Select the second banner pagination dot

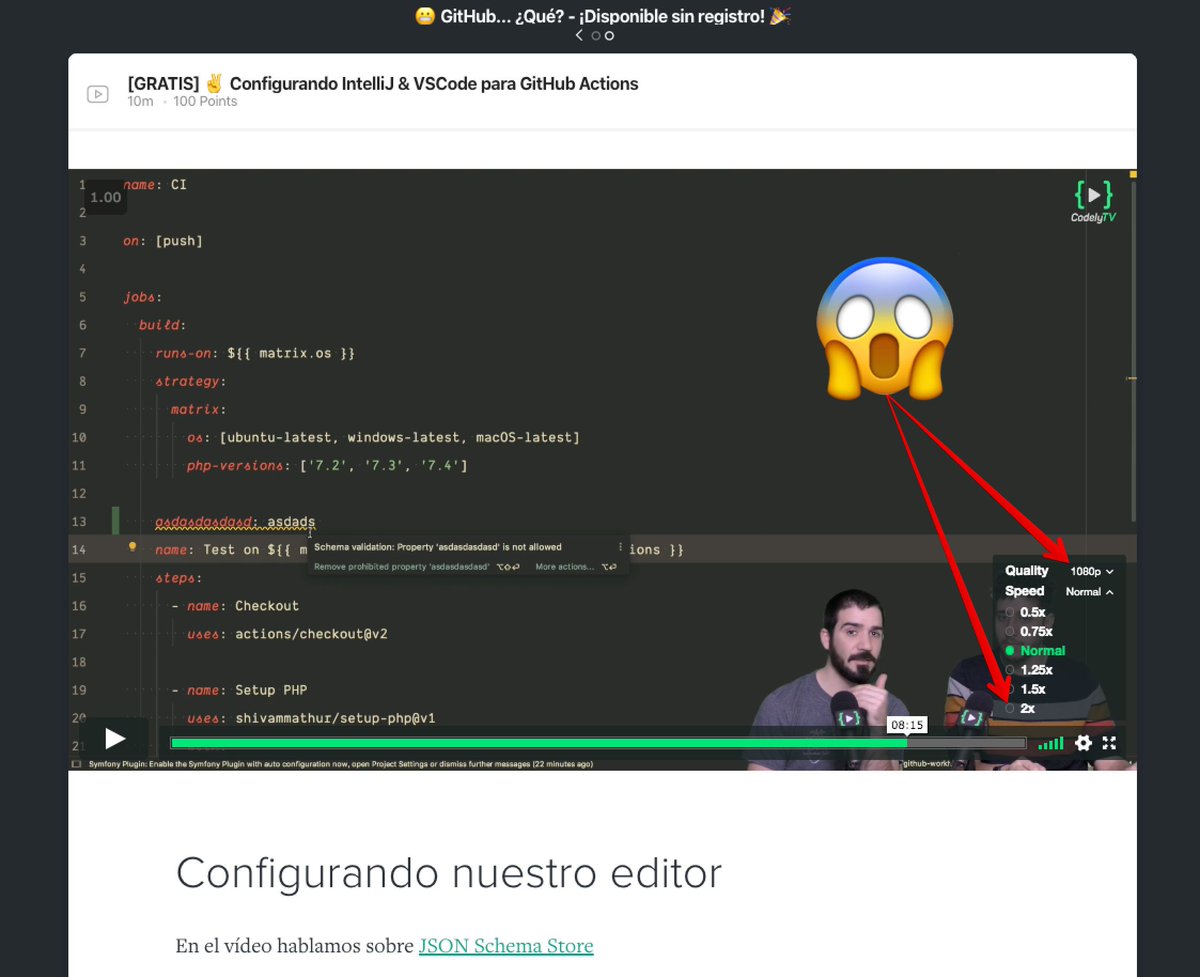(610, 36)
